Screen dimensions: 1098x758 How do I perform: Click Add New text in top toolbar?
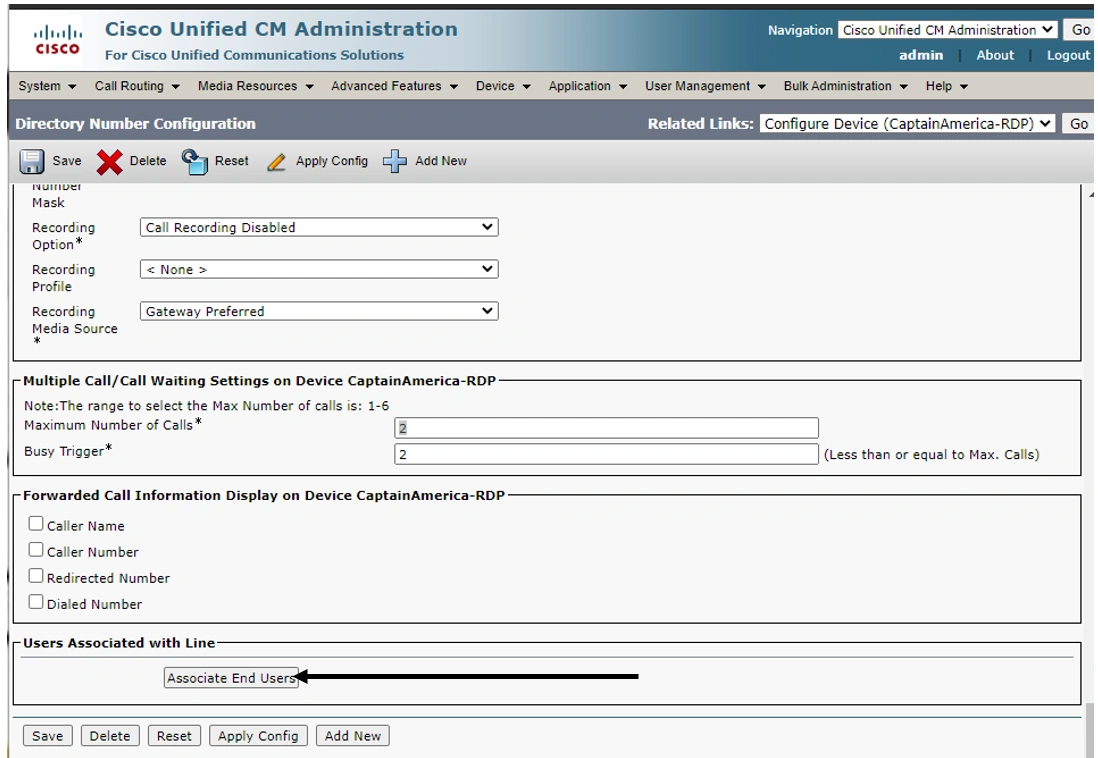click(x=440, y=160)
